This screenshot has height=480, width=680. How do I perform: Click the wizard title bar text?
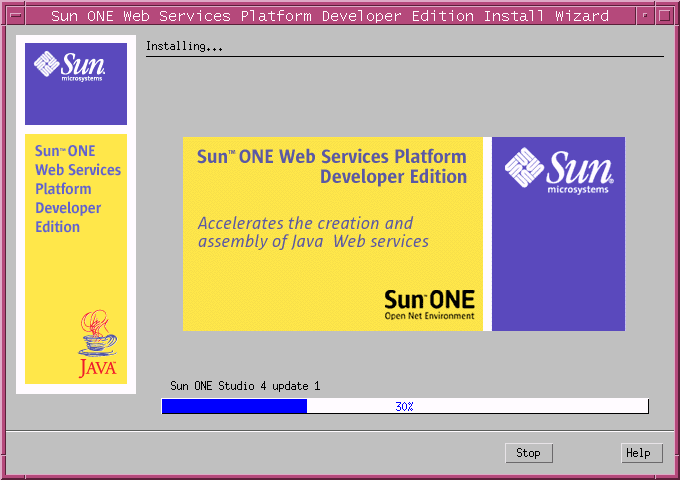[x=330, y=16]
